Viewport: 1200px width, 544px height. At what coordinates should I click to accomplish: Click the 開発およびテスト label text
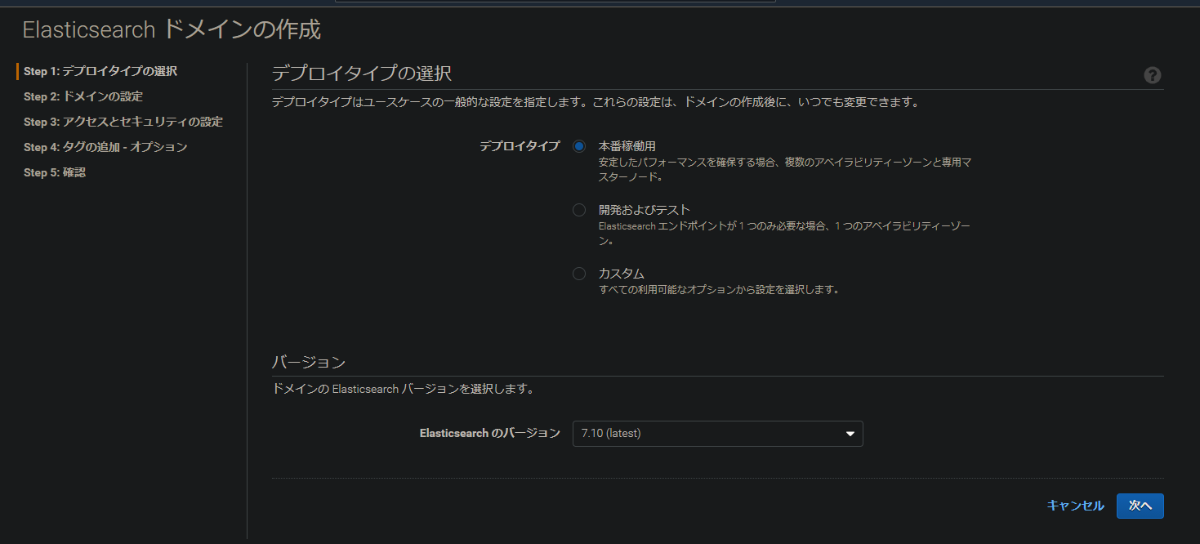point(645,210)
